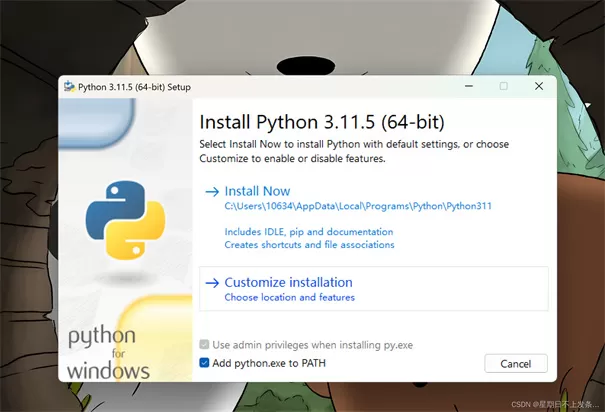Close the Python Setup window
The image size is (605, 412).
pos(539,86)
